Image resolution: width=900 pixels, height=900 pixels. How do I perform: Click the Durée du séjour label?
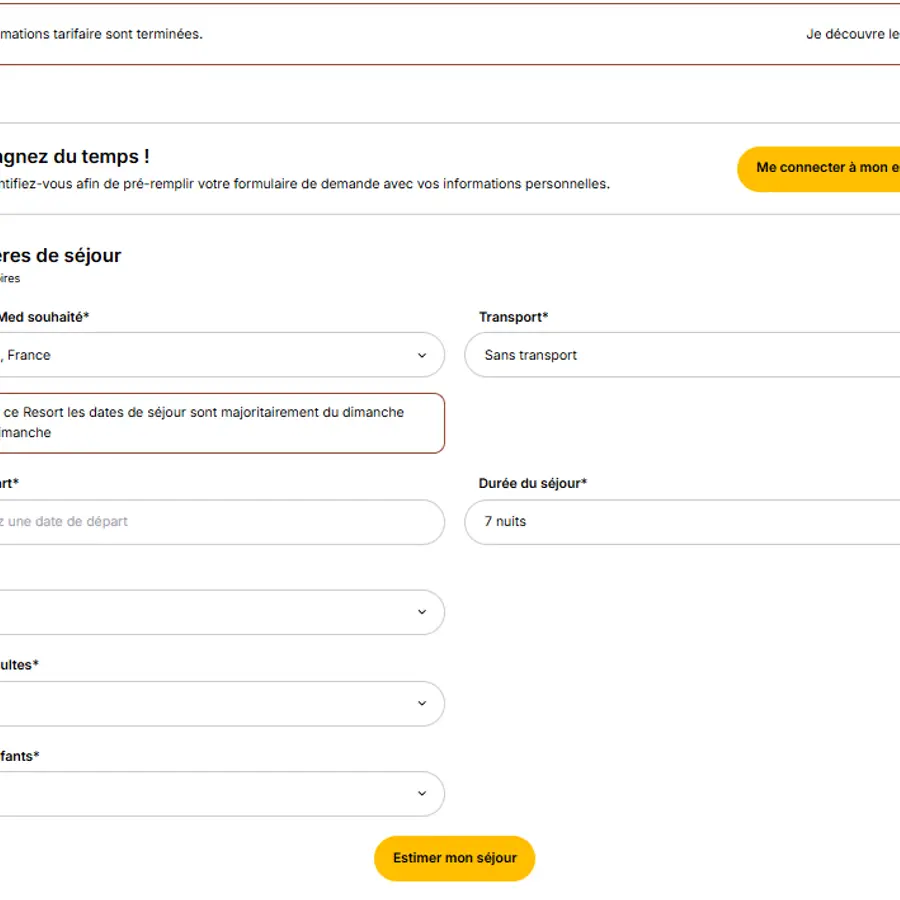click(532, 483)
